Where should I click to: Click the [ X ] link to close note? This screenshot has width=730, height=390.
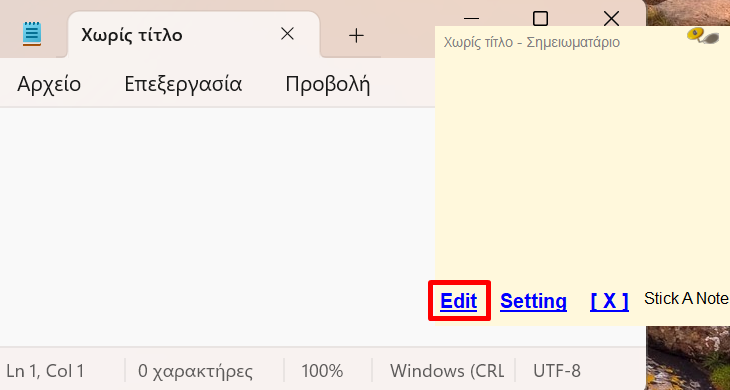tap(609, 302)
